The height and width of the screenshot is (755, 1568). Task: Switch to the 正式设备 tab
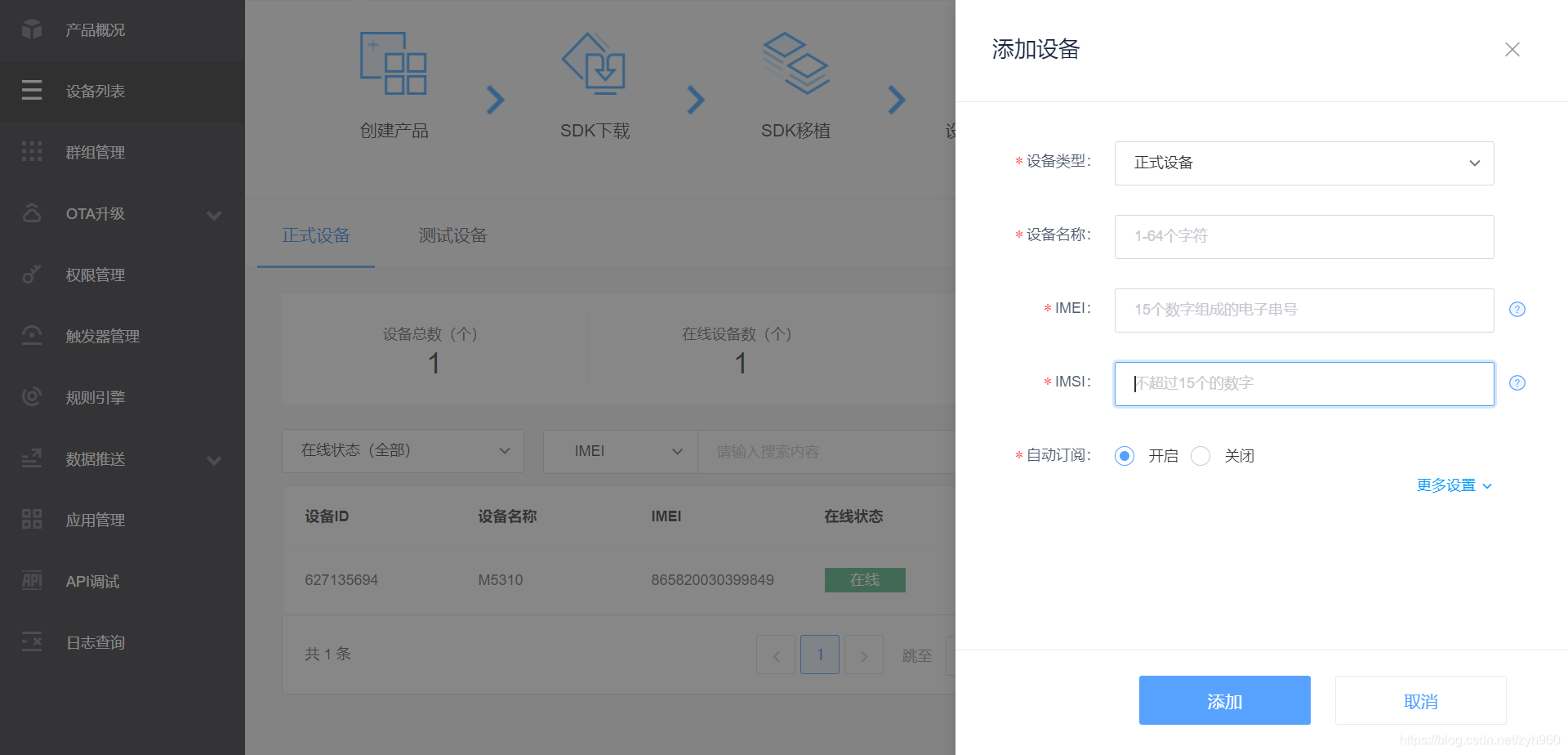[316, 235]
